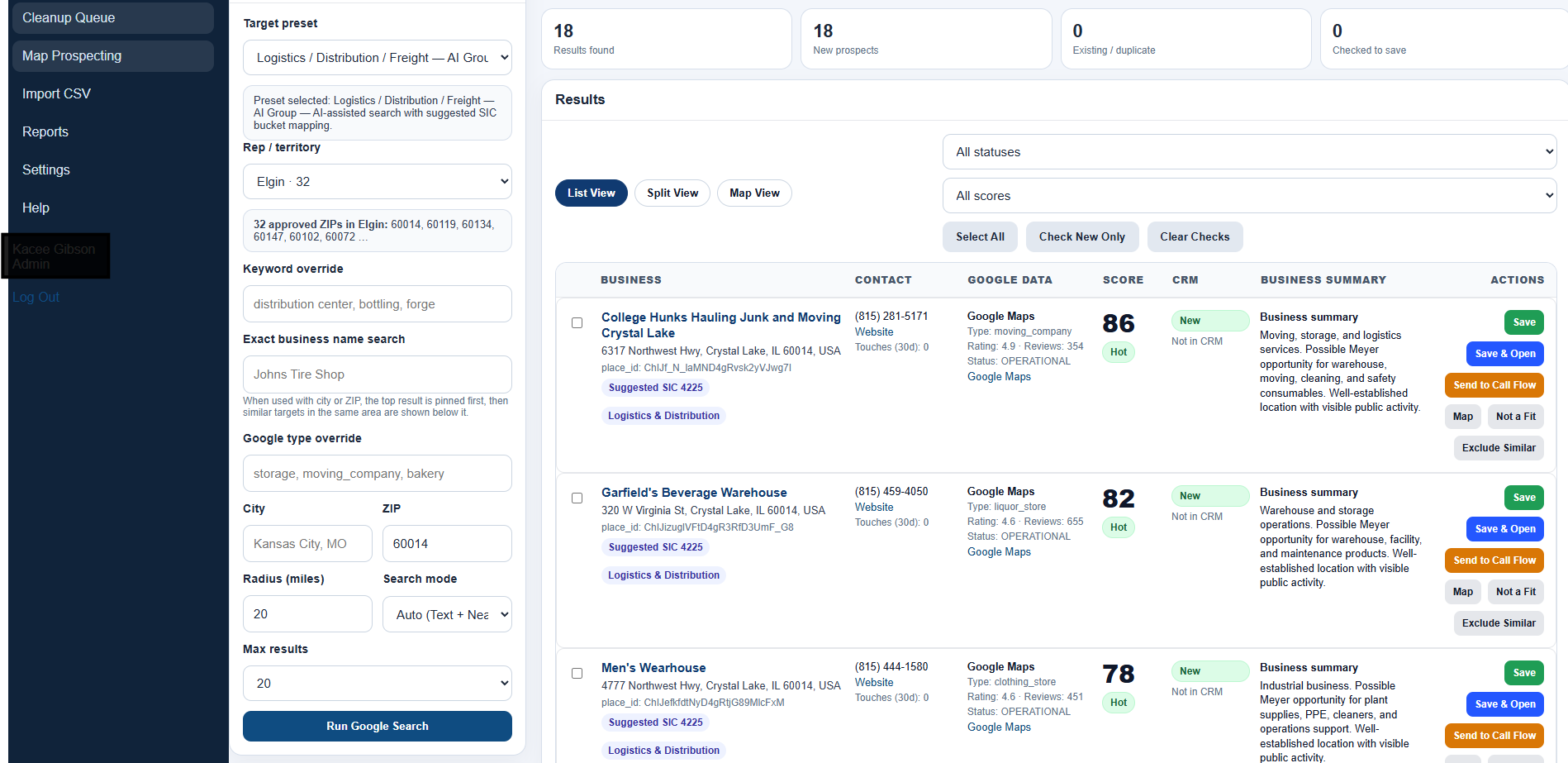
Task: Open Garfield's Beverage Warehouse business link
Action: coord(694,493)
